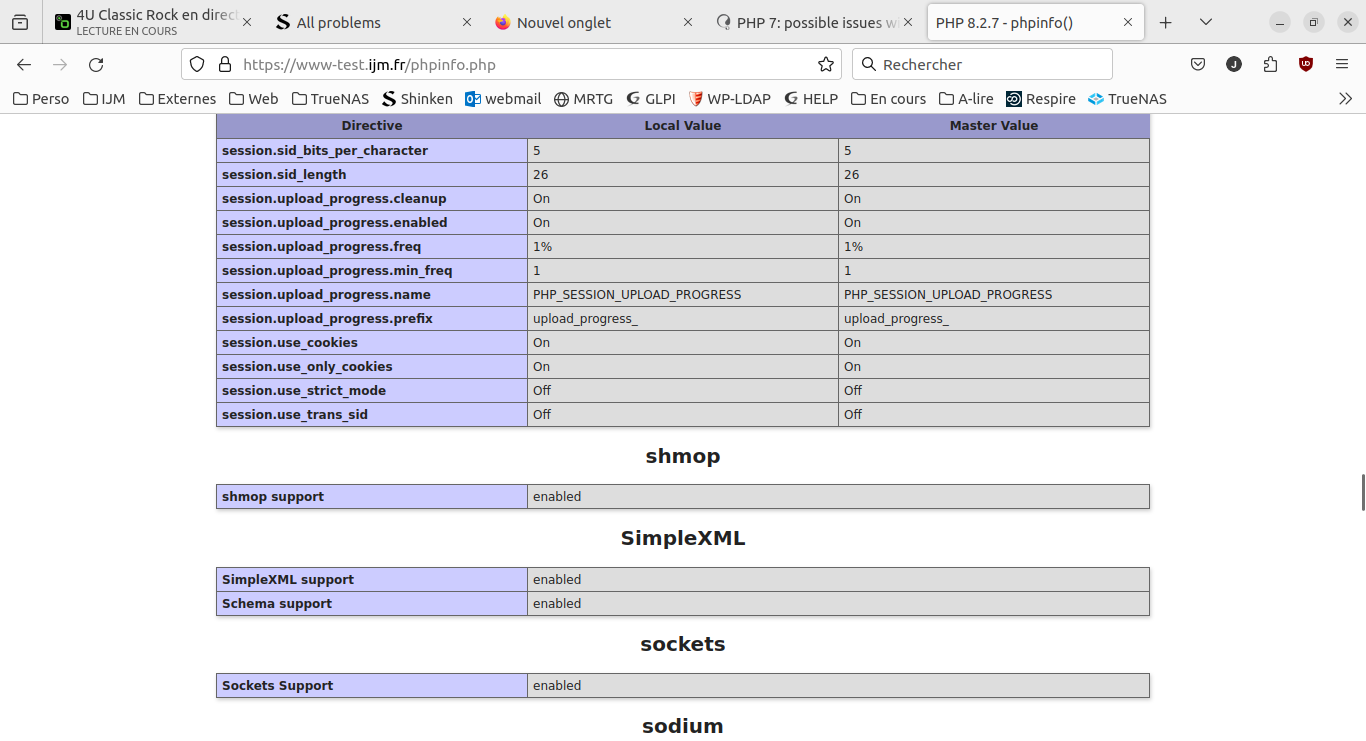Show more bookmarks chevron
Image resolution: width=1366 pixels, height=741 pixels.
[x=1345, y=99]
